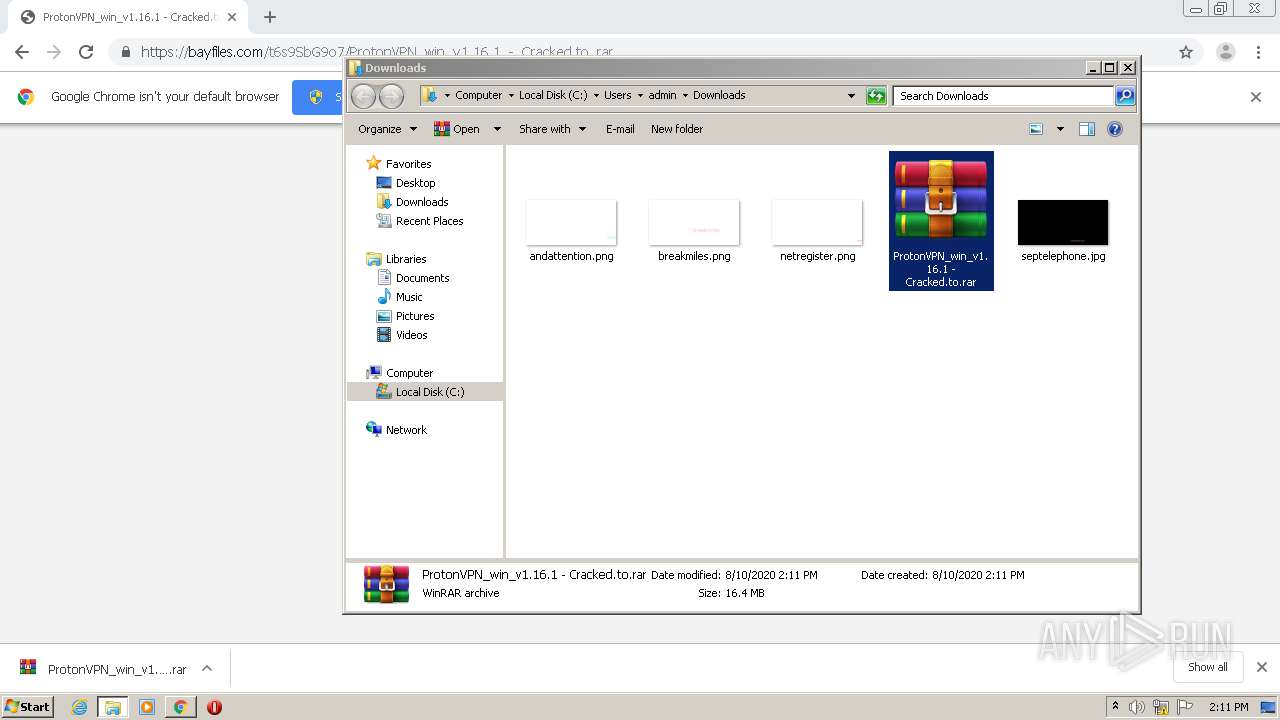The image size is (1280, 720).
Task: Show hidden tray icons arrow
Action: [1115, 707]
